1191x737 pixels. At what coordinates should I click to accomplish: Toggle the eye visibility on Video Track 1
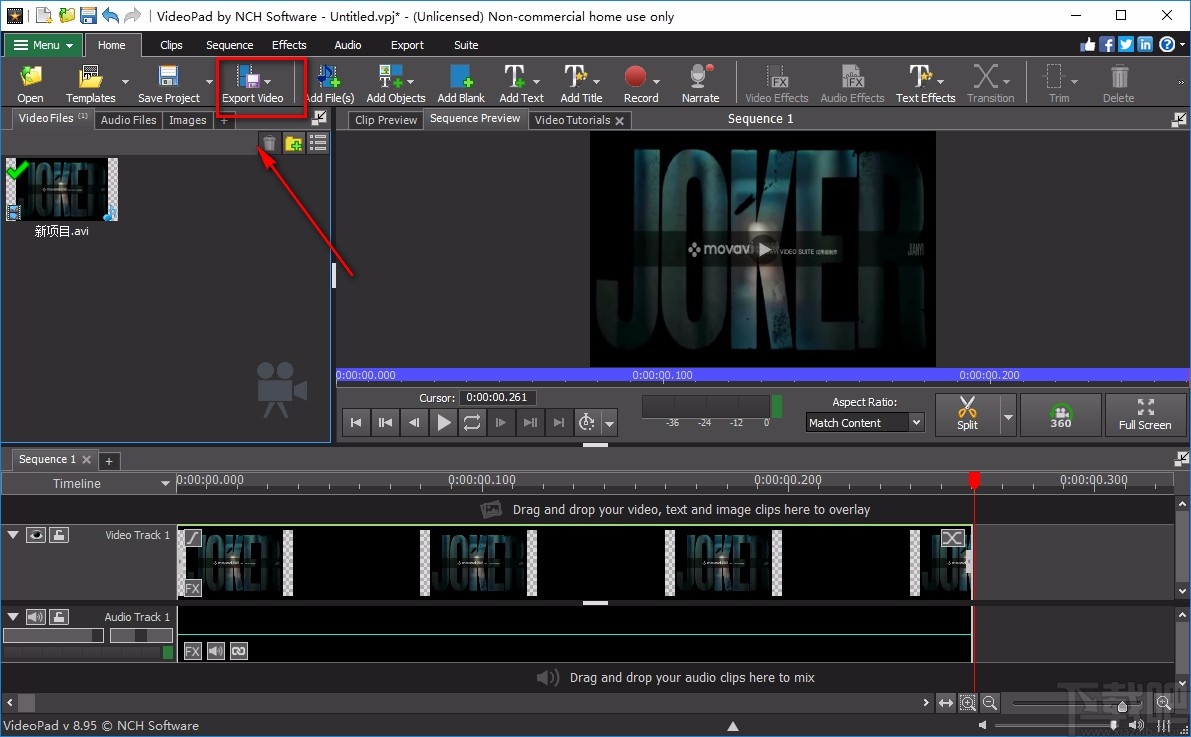(x=36, y=535)
